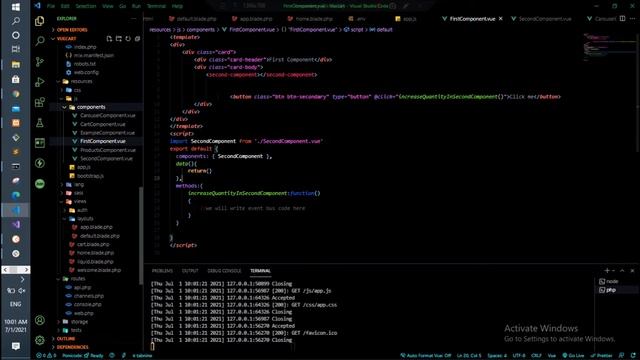This screenshot has width=640, height=360.
Task: Open the File menu
Action: (51, 6)
